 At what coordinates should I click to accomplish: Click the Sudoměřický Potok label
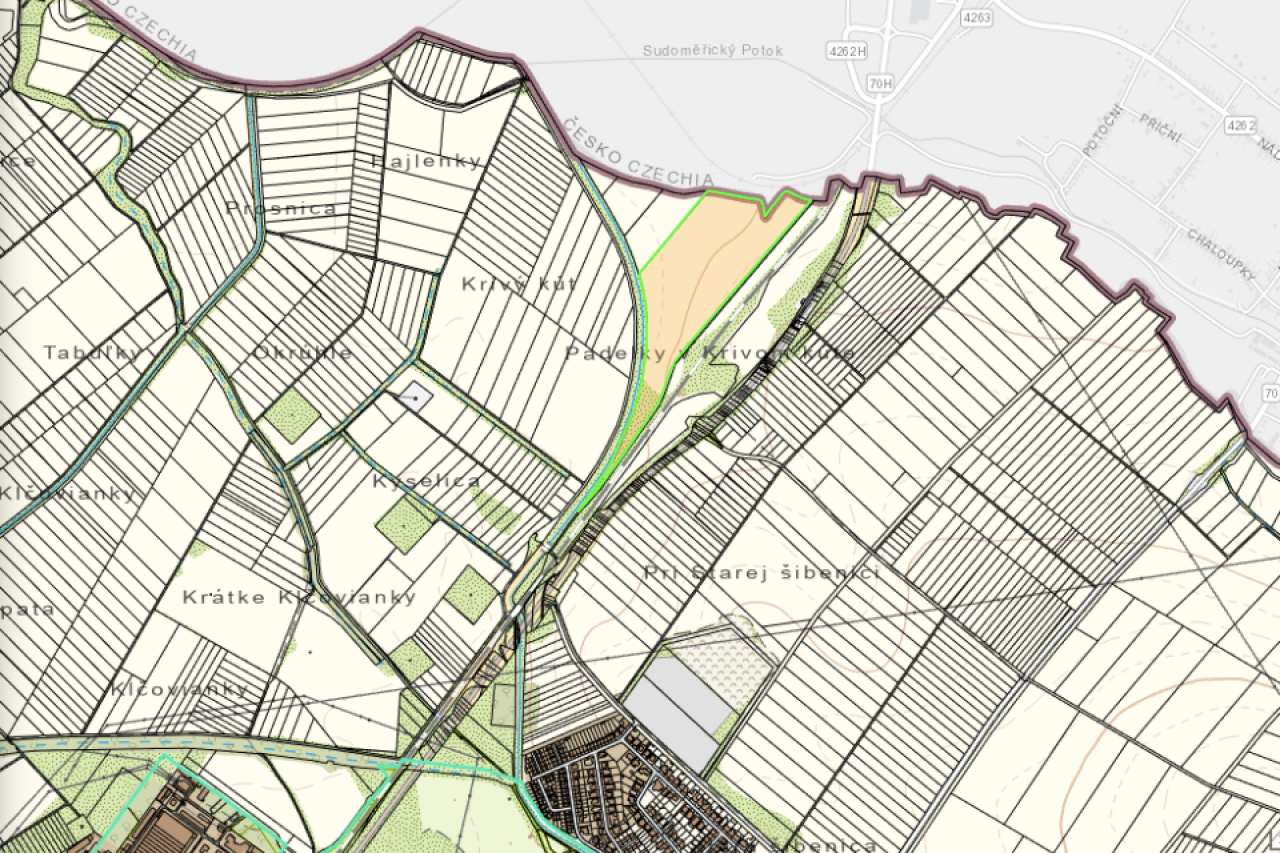(x=713, y=50)
